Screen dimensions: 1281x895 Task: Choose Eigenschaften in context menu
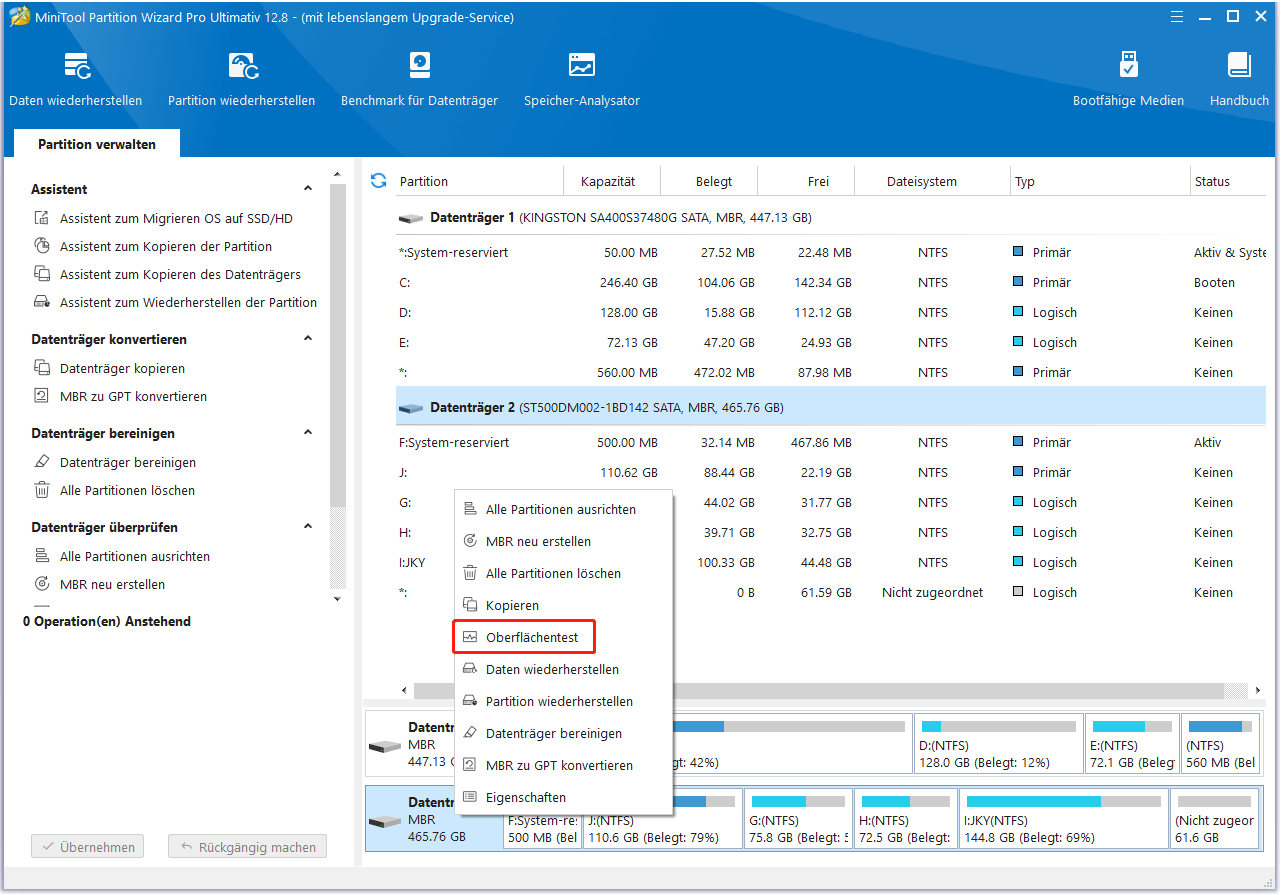tap(563, 797)
